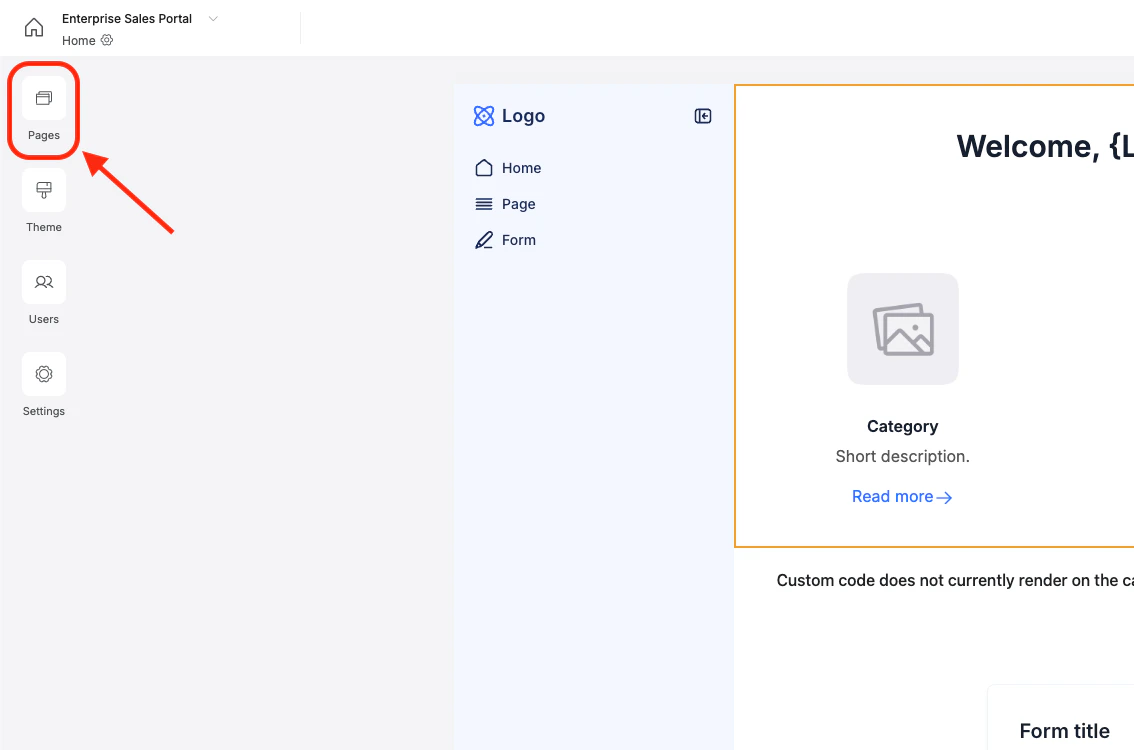Click the Form pen icon in portal nav

pyautogui.click(x=484, y=240)
